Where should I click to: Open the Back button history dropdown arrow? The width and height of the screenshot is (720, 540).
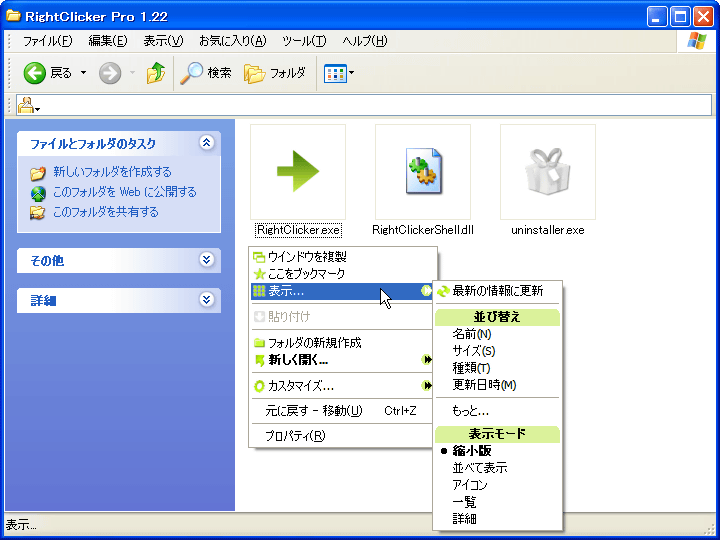[x=83, y=73]
